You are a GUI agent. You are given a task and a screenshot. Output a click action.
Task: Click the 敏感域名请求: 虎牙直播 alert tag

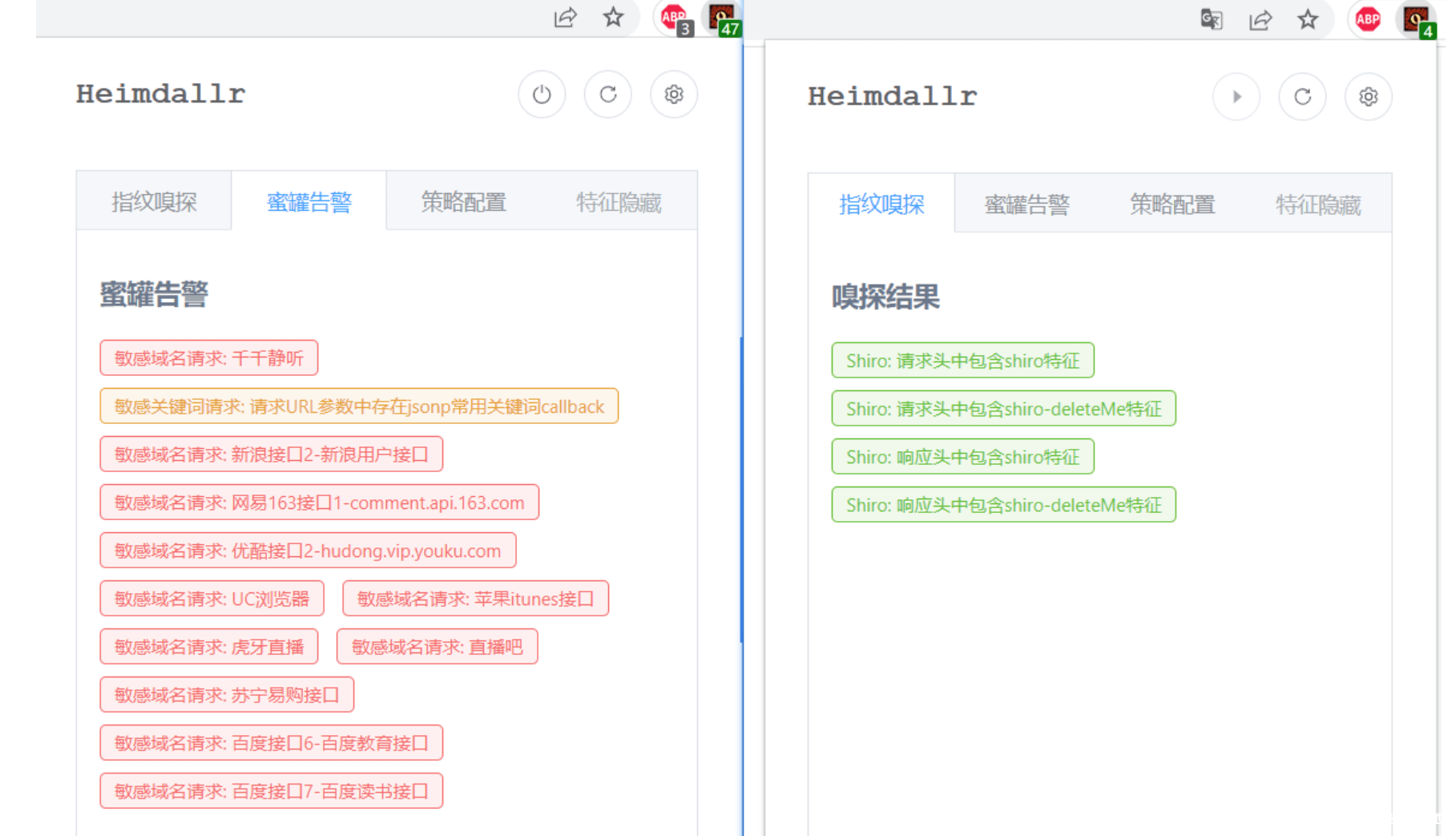208,647
